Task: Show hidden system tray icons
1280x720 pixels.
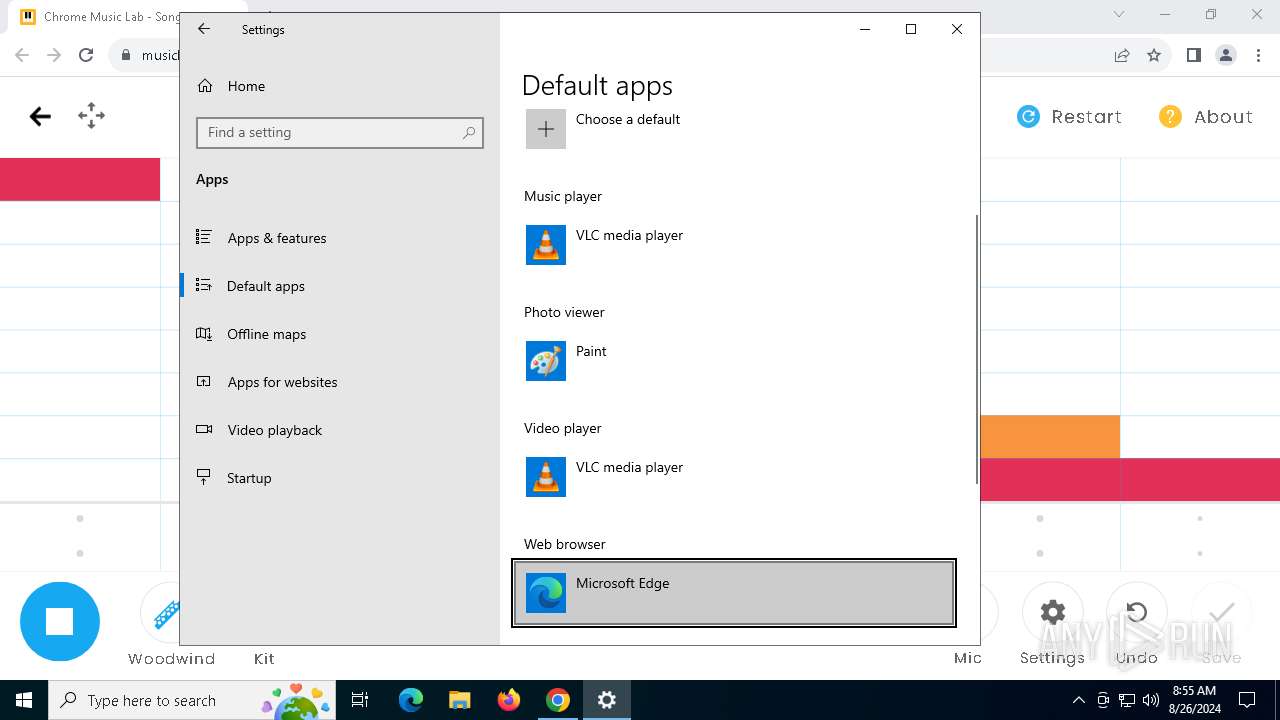Action: click(1078, 700)
